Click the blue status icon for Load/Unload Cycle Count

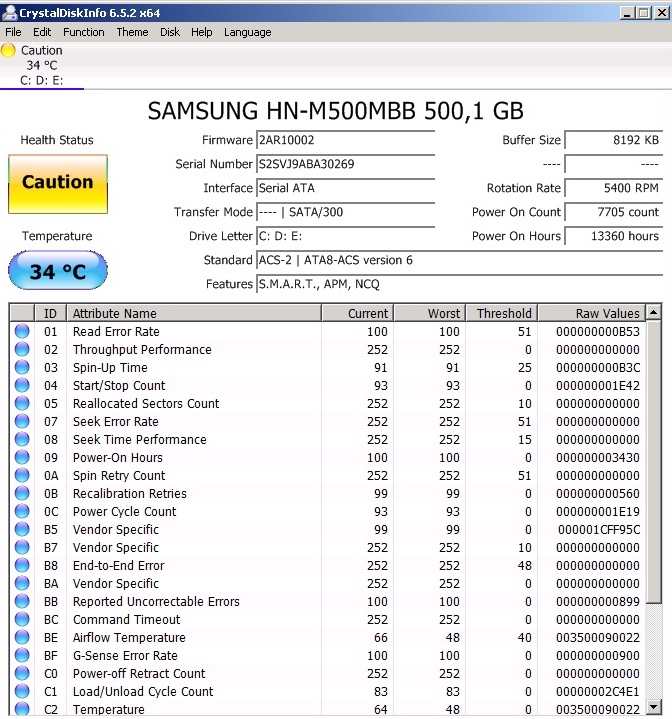click(22, 691)
